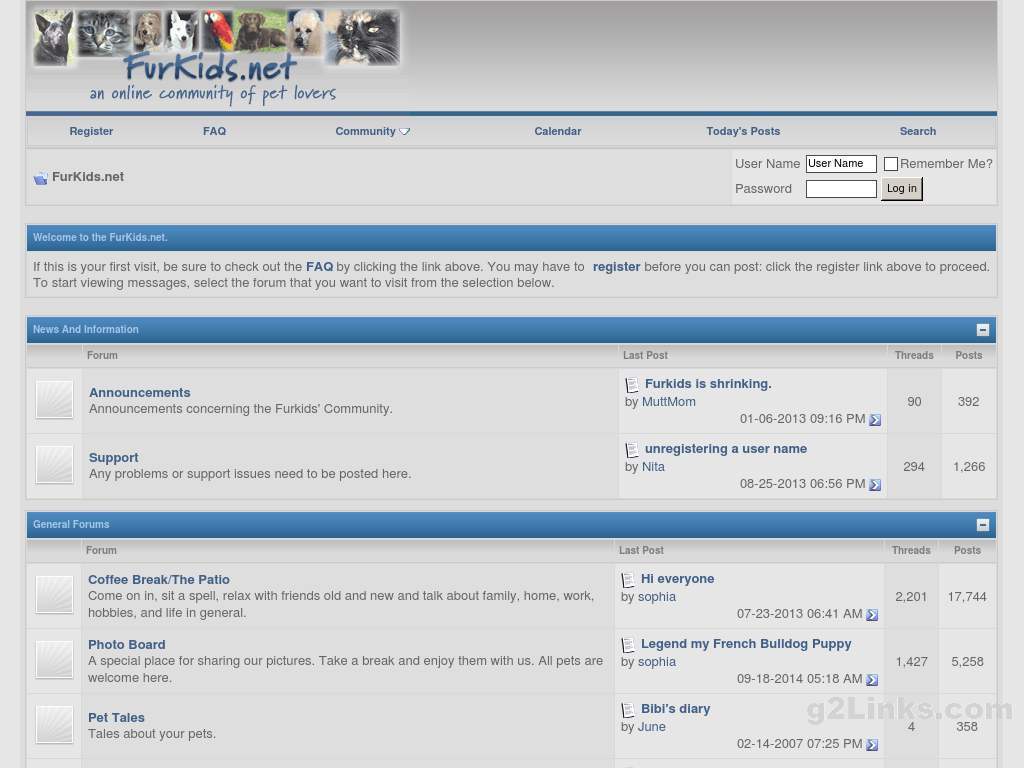This screenshot has height=768, width=1024.
Task: Focus the User Name input field
Action: [841, 164]
